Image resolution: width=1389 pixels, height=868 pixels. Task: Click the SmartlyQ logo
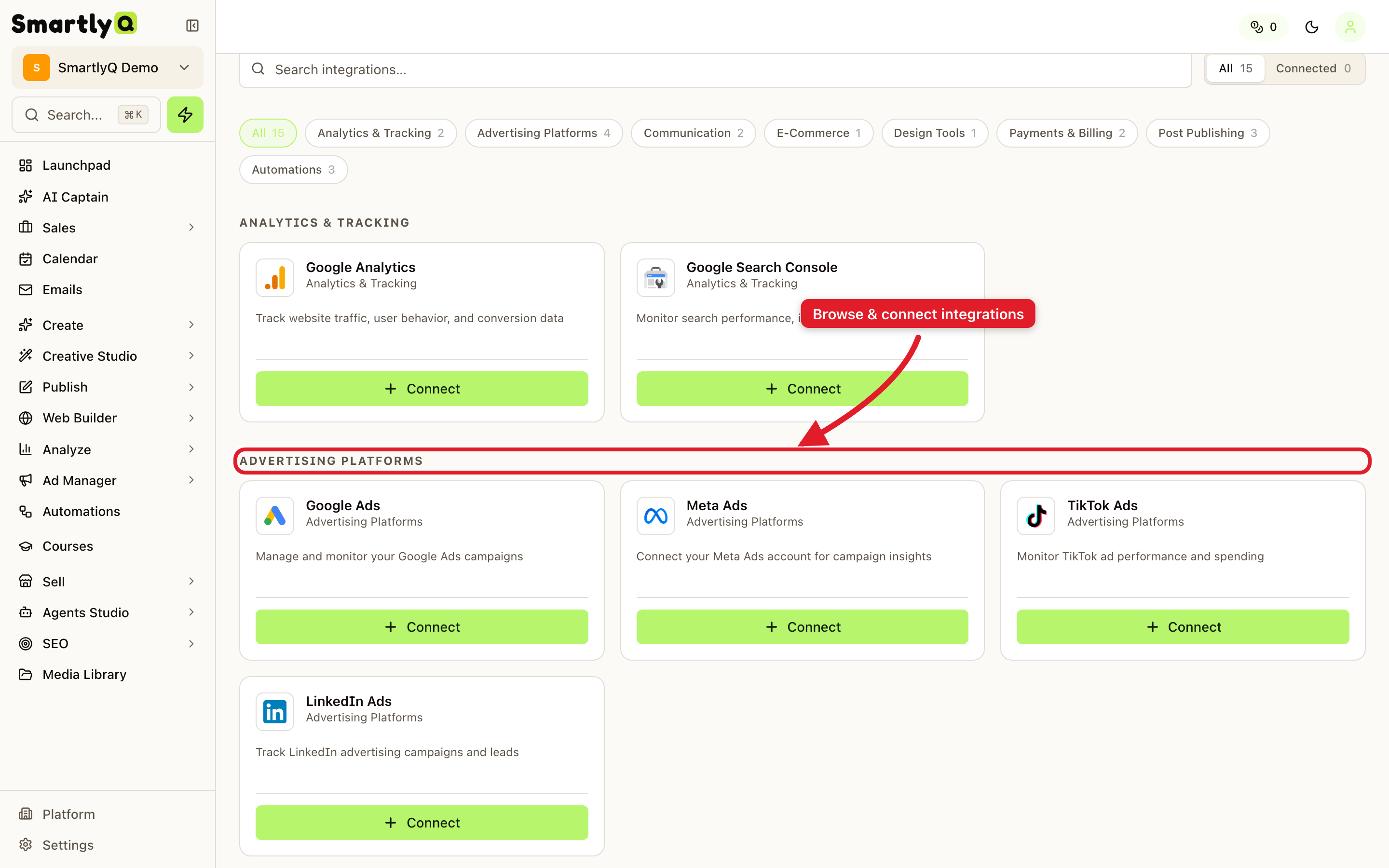(74, 24)
